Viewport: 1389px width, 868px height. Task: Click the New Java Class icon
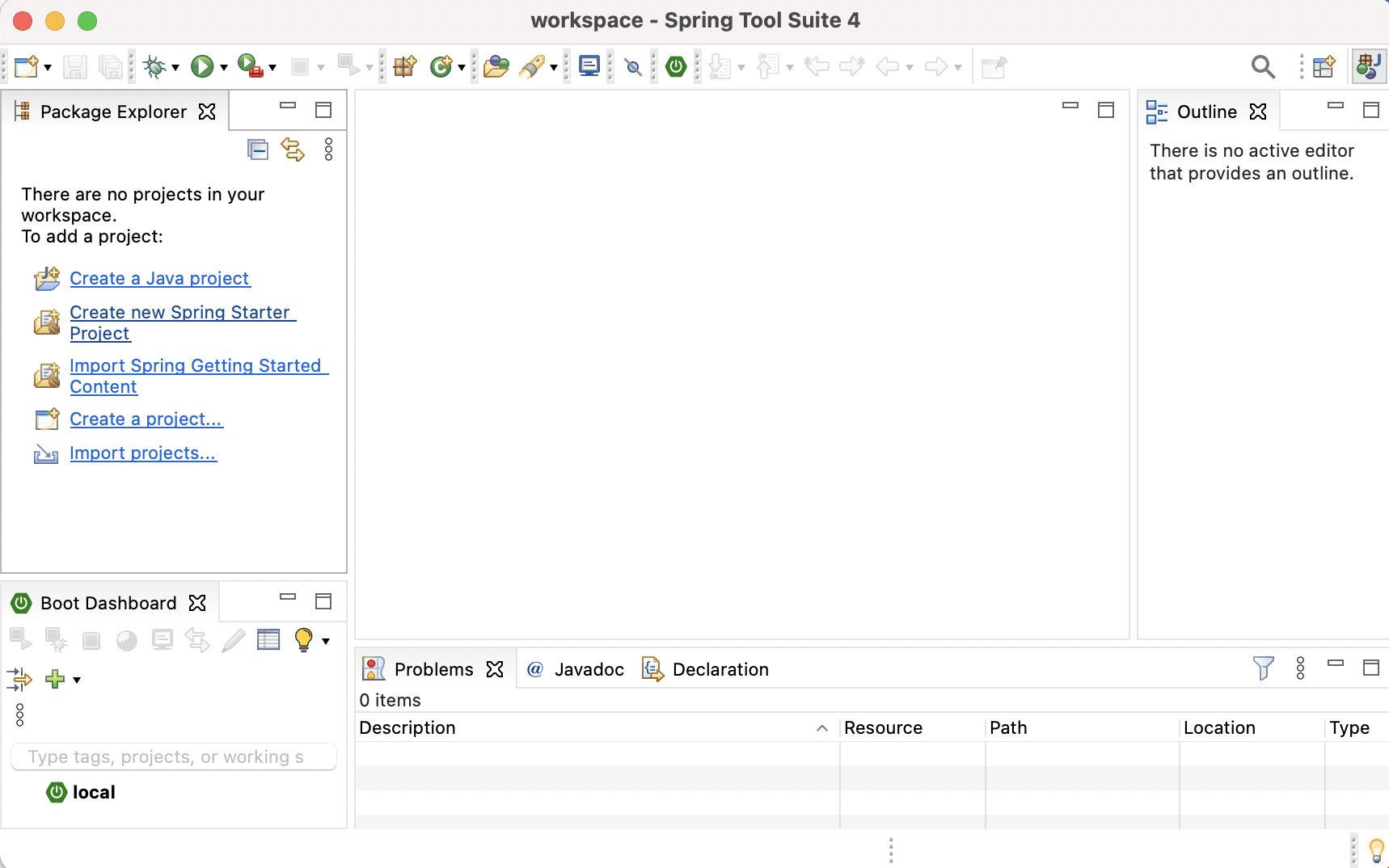tap(441, 67)
